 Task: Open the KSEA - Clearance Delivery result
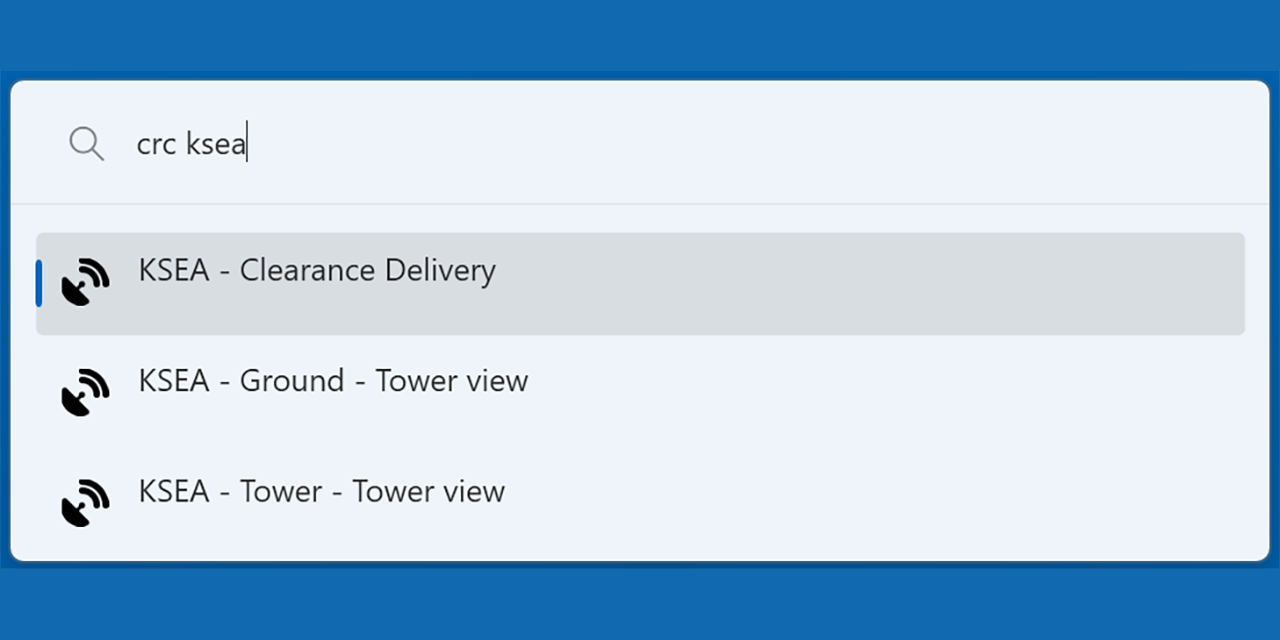click(x=316, y=271)
